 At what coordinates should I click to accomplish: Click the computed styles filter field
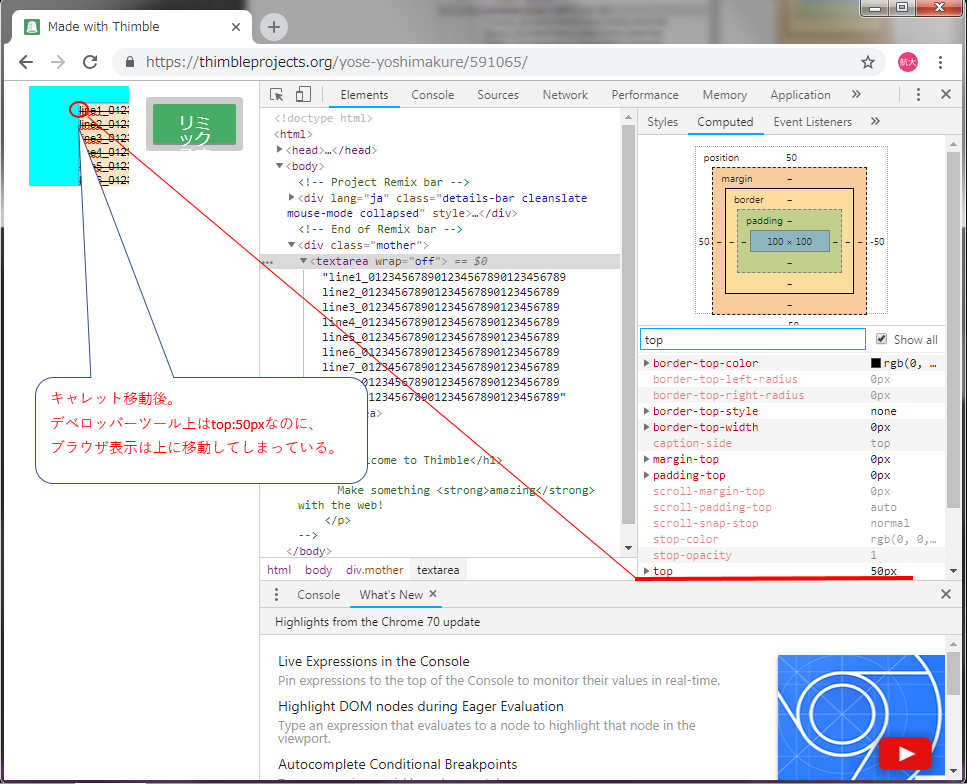(x=752, y=340)
